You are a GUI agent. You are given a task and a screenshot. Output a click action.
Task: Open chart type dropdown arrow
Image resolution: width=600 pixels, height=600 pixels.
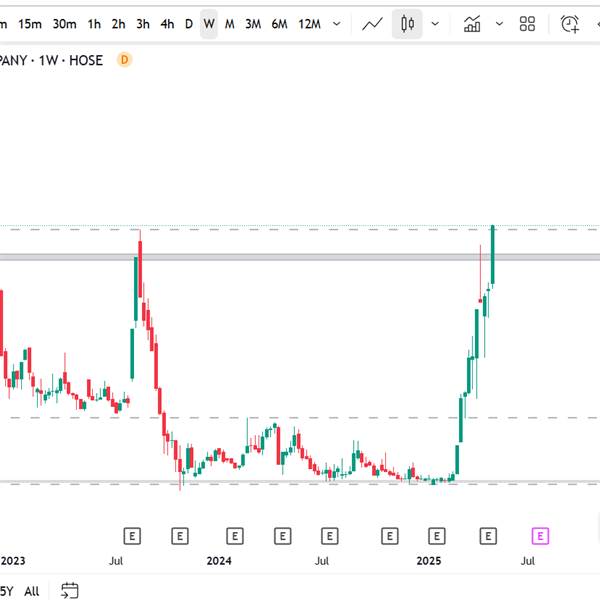tap(435, 24)
